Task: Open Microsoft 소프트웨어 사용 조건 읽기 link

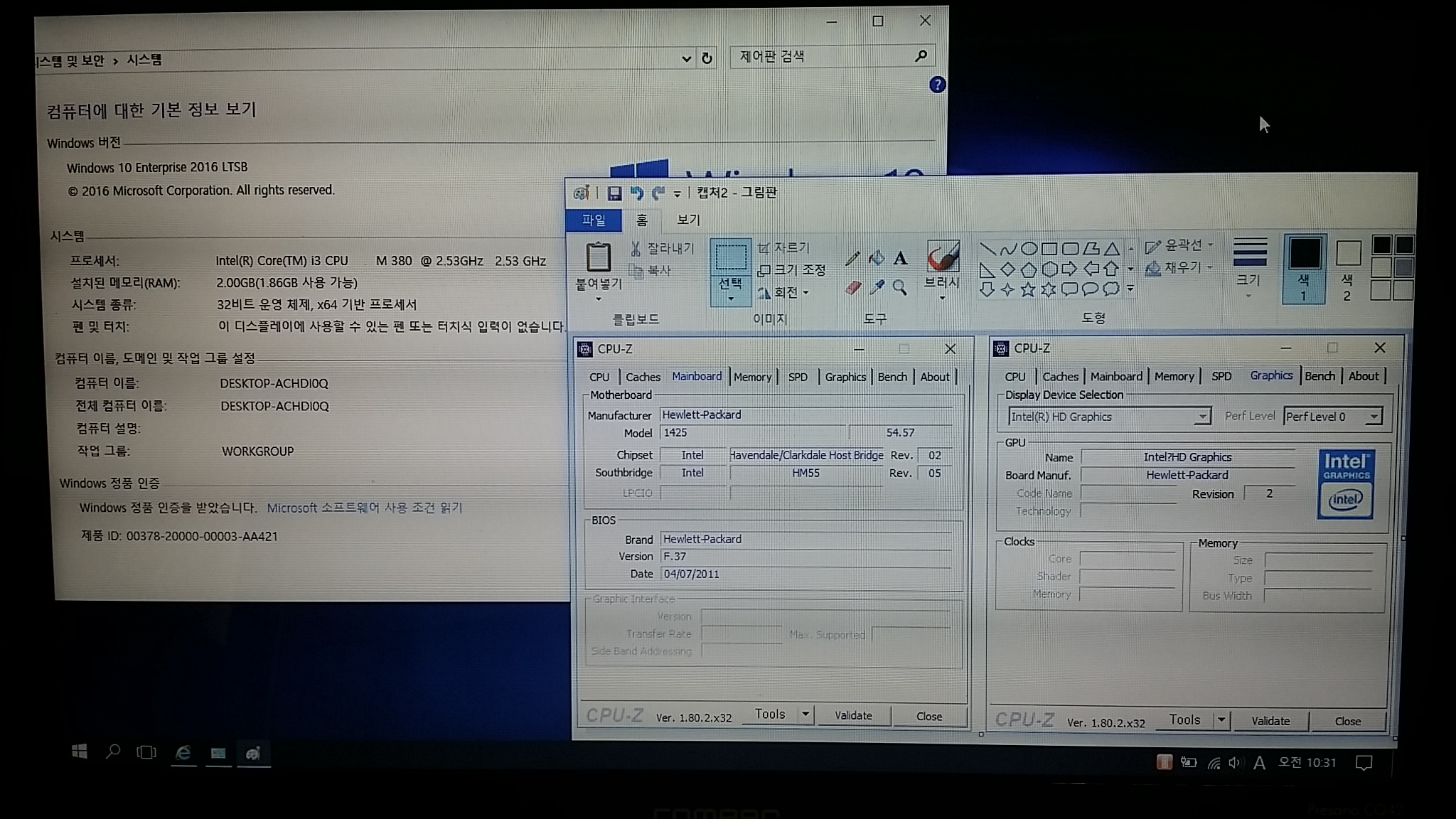Action: click(365, 508)
